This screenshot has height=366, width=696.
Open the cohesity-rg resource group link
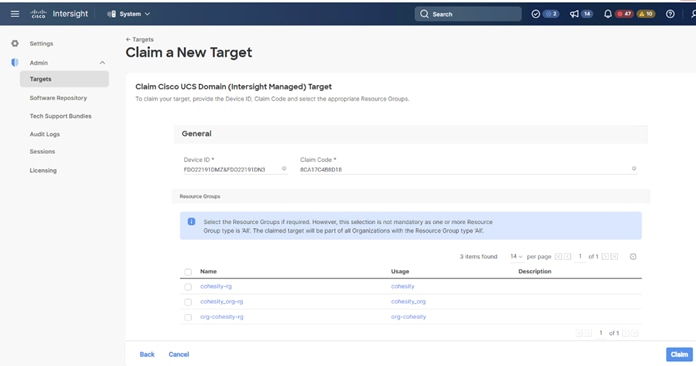pyautogui.click(x=216, y=286)
